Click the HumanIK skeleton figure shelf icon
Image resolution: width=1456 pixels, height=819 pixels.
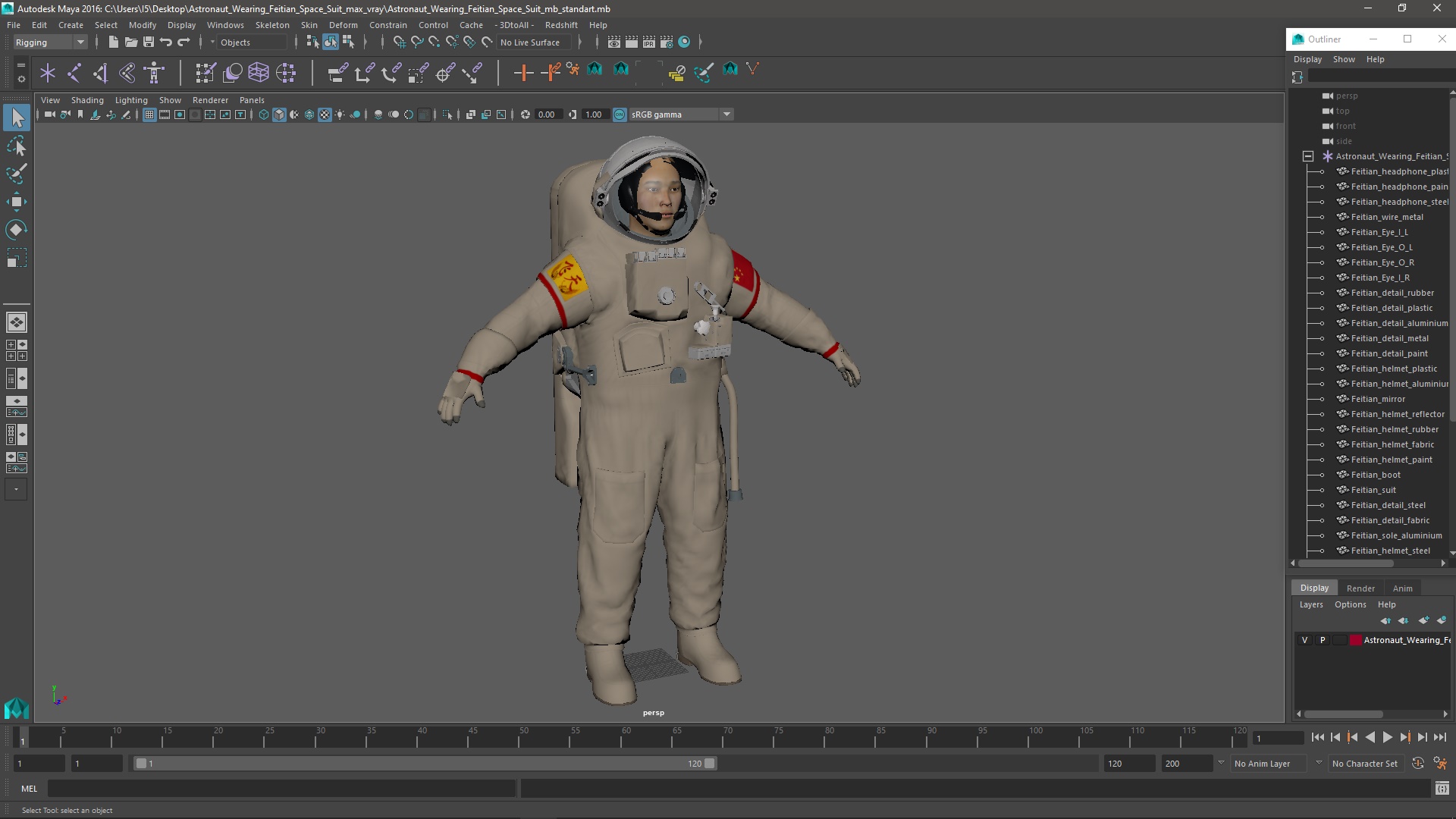pyautogui.click(x=154, y=73)
